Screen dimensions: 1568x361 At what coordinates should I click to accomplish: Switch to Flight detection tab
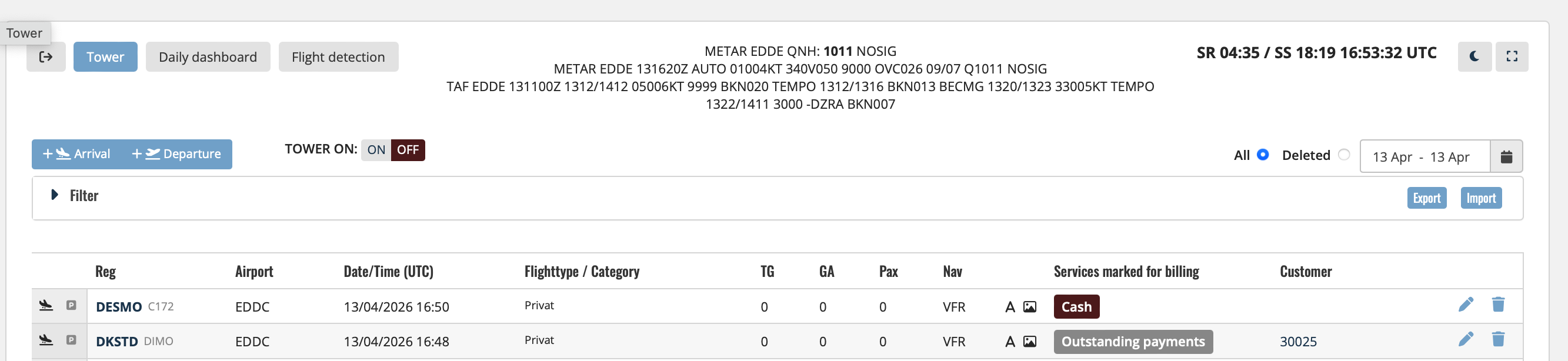click(338, 56)
